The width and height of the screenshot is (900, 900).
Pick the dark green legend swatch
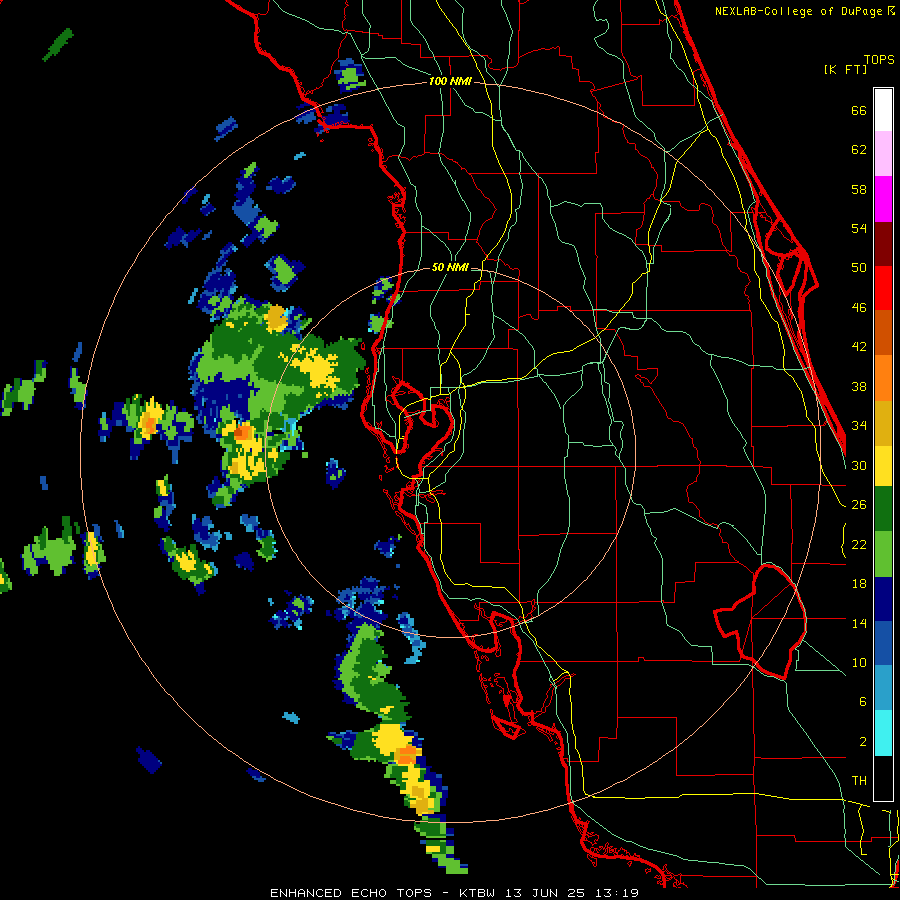(883, 509)
